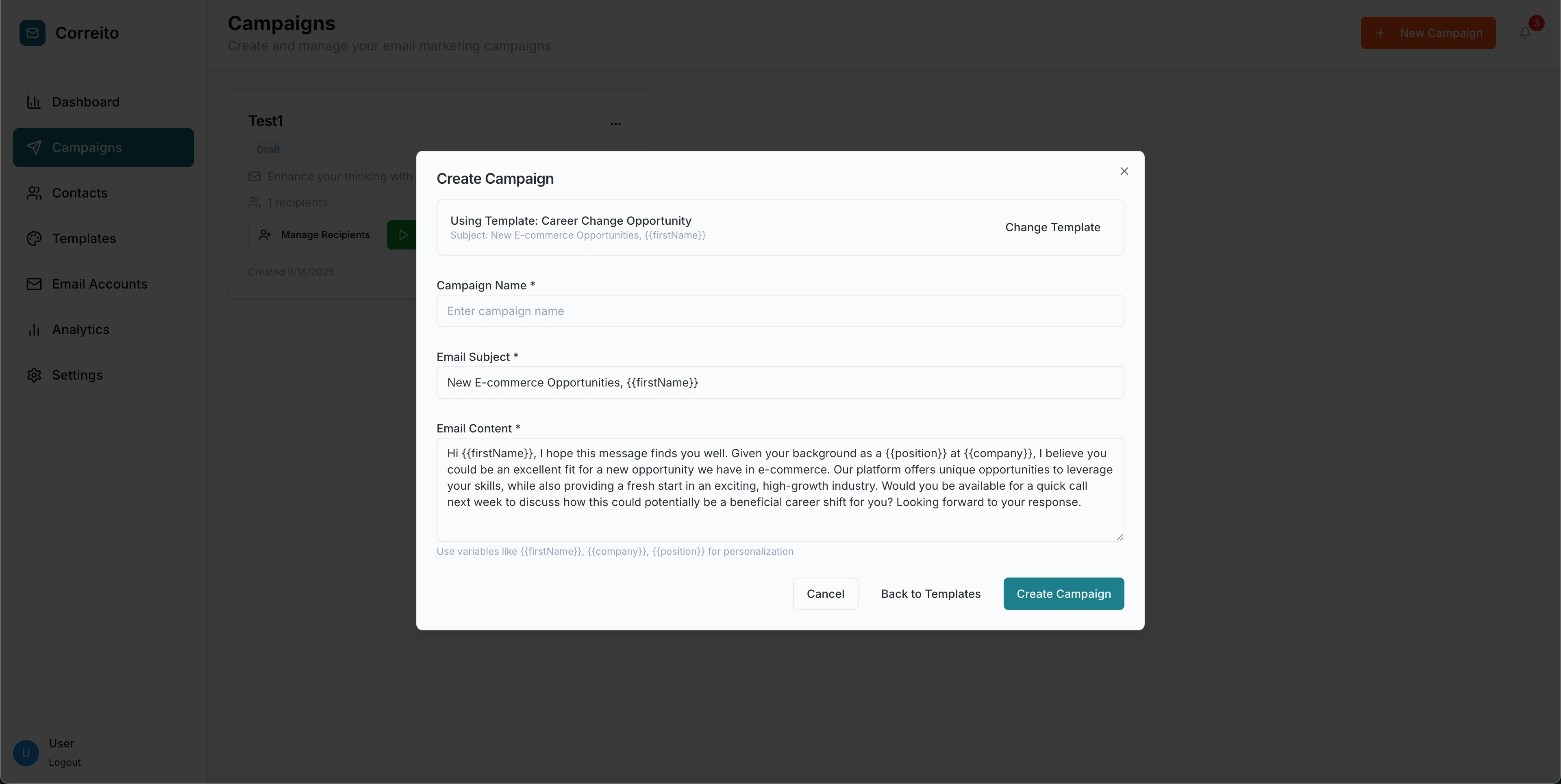Image resolution: width=1561 pixels, height=784 pixels.
Task: Click the green play icon button
Action: (x=402, y=235)
